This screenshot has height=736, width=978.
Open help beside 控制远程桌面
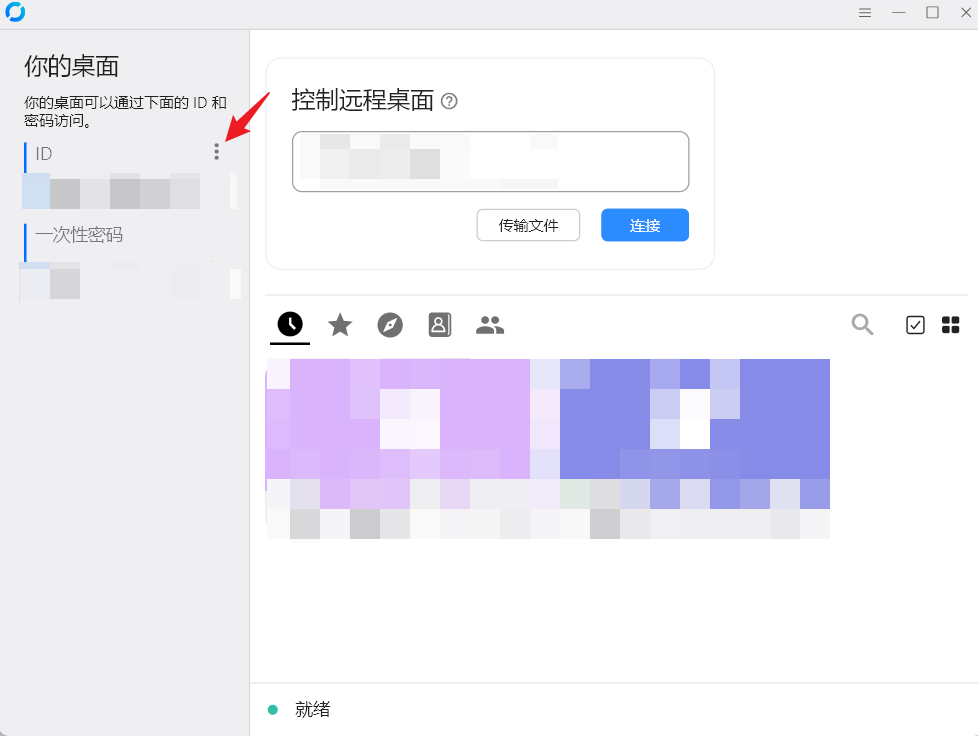(448, 101)
